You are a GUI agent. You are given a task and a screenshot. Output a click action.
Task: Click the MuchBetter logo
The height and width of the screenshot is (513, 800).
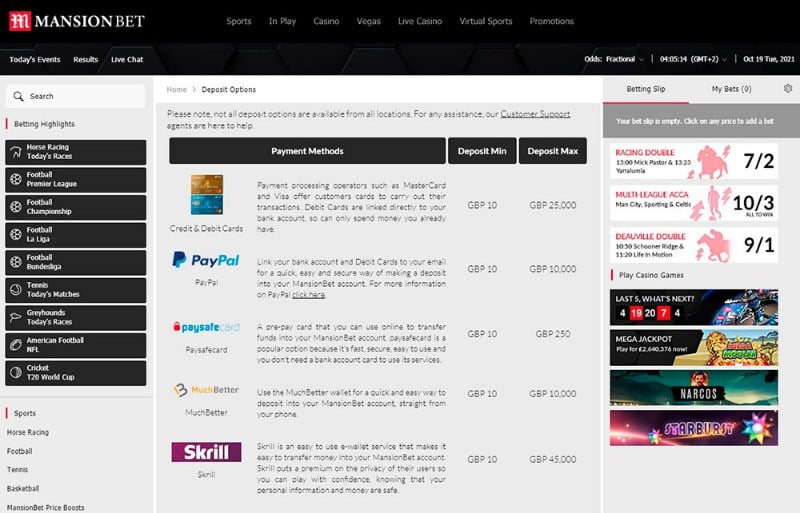(206, 390)
